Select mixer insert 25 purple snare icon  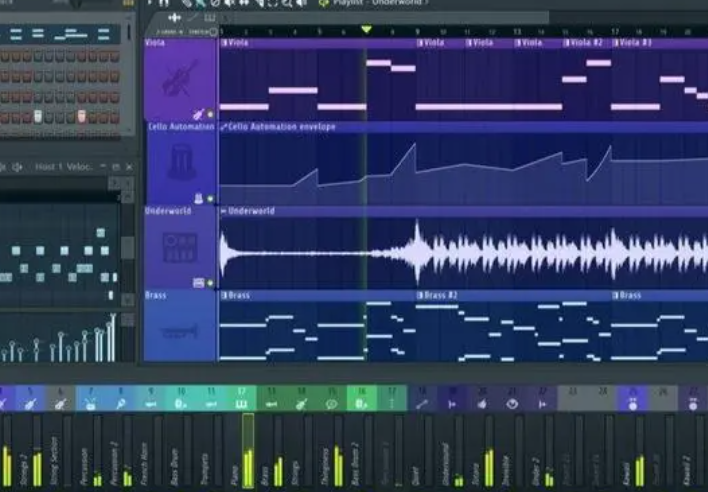[633, 404]
